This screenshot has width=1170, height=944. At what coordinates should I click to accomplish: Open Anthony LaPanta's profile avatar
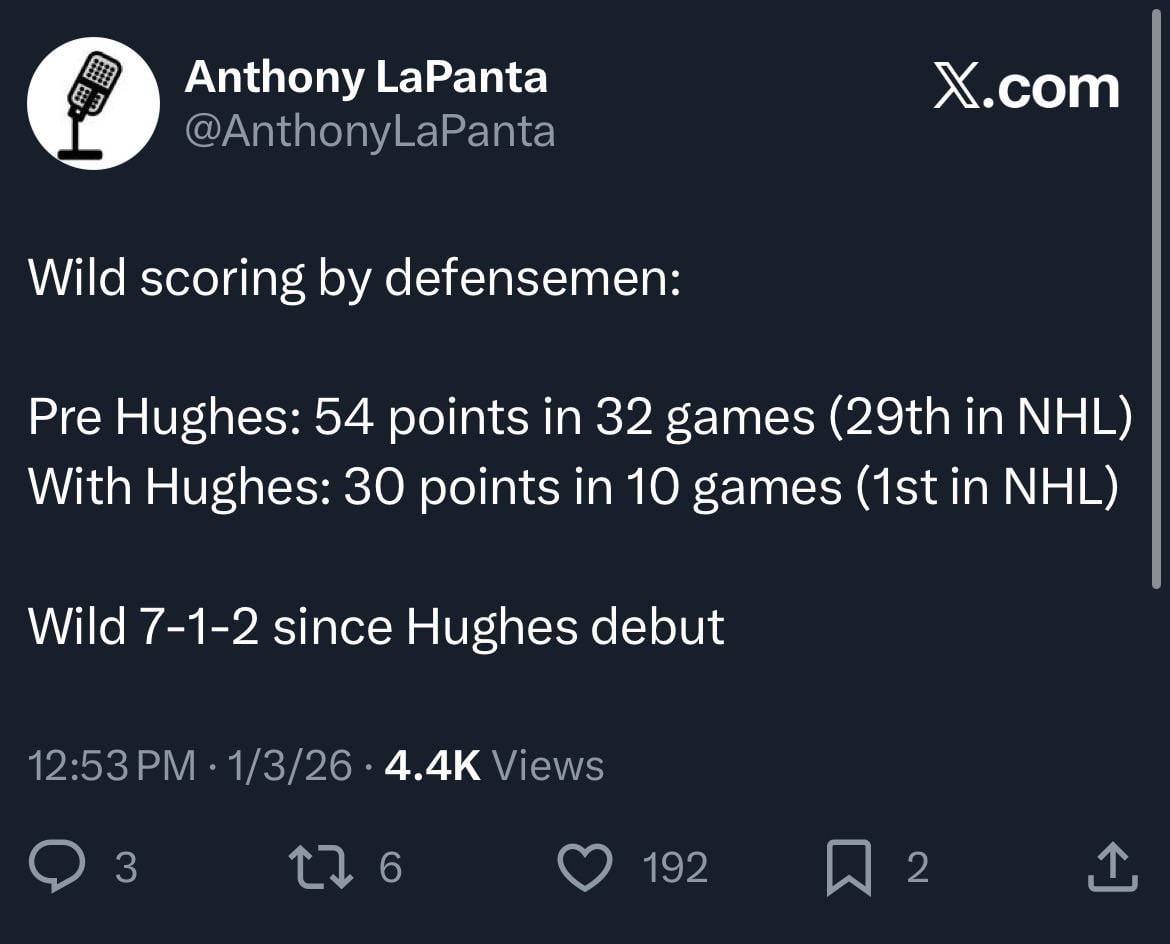click(93, 102)
